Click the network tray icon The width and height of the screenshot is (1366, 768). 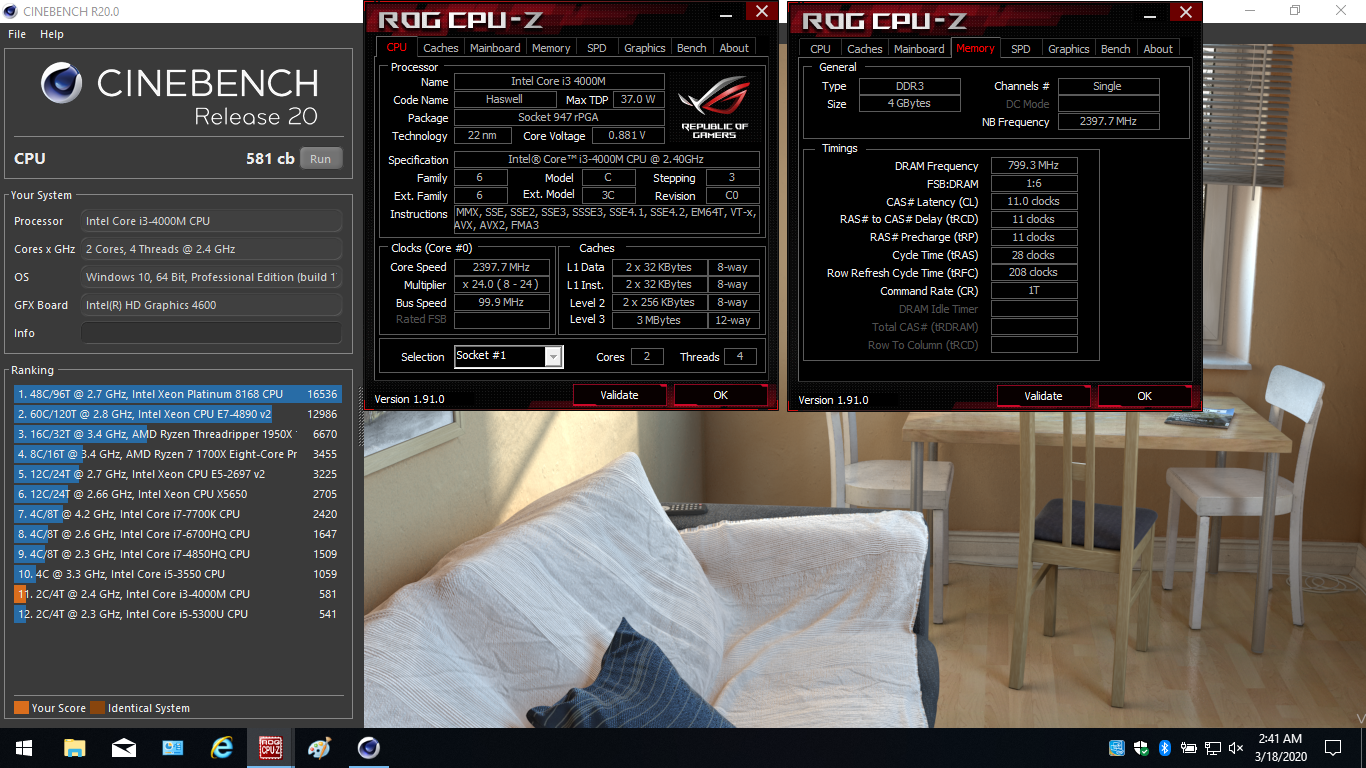(x=1213, y=748)
